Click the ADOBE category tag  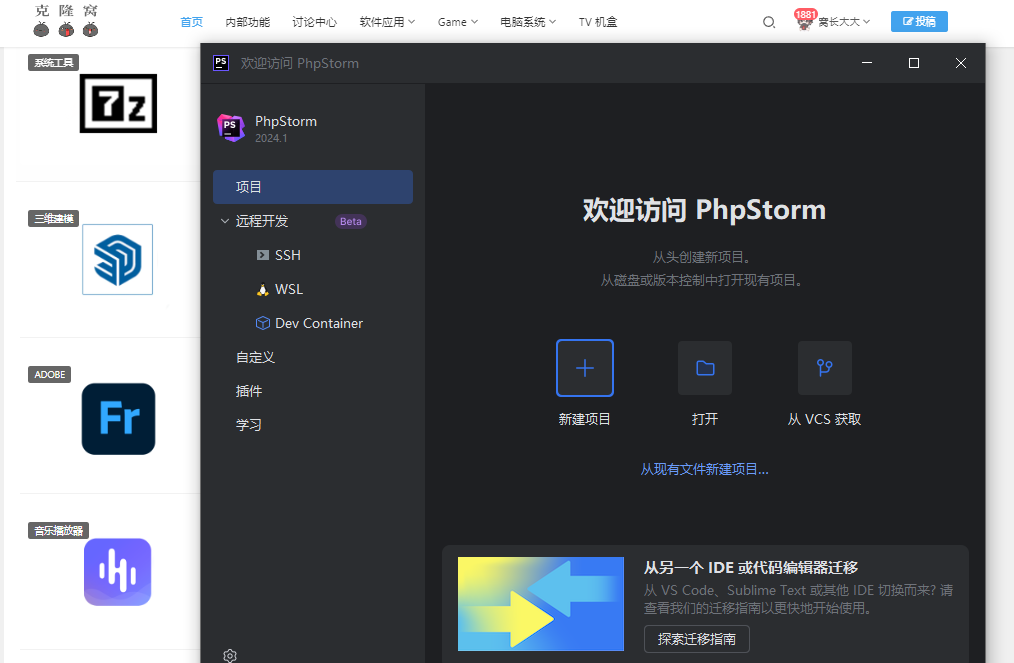click(50, 375)
